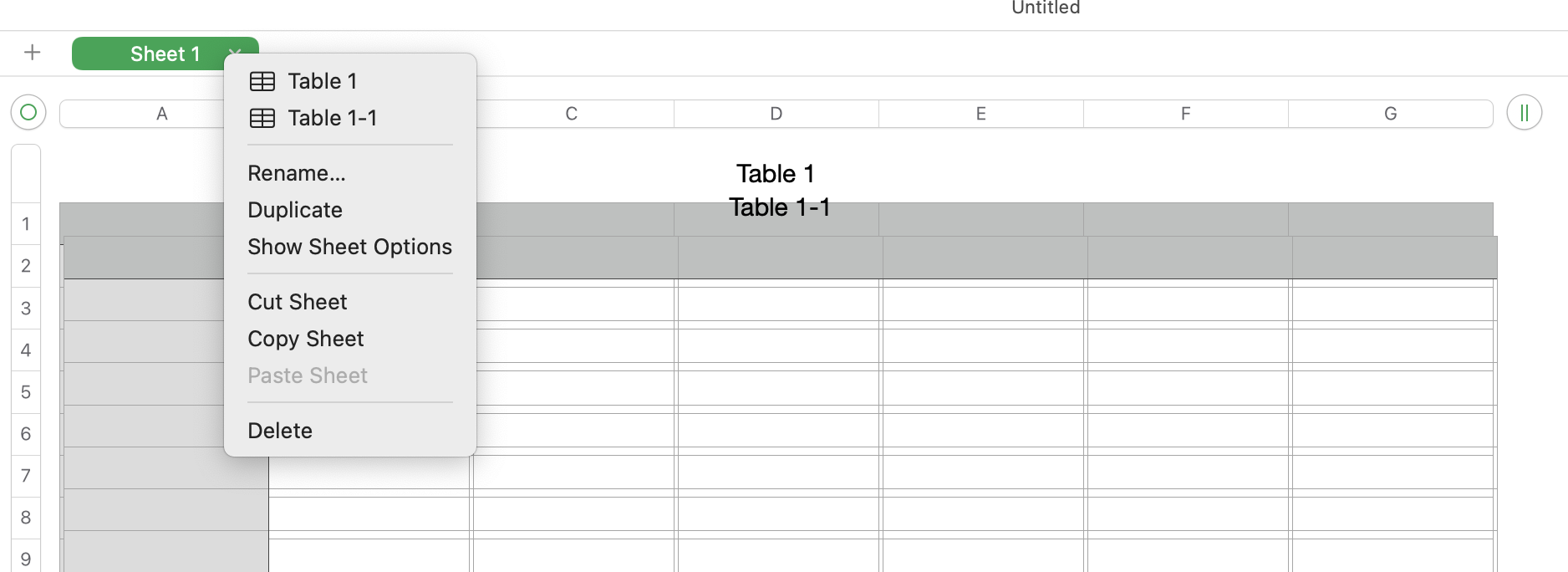
Task: Click the green circle table target icon
Action: pyautogui.click(x=28, y=112)
